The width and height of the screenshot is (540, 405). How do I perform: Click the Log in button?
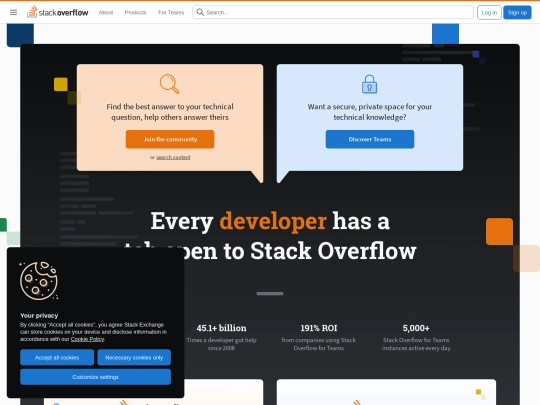tap(489, 12)
